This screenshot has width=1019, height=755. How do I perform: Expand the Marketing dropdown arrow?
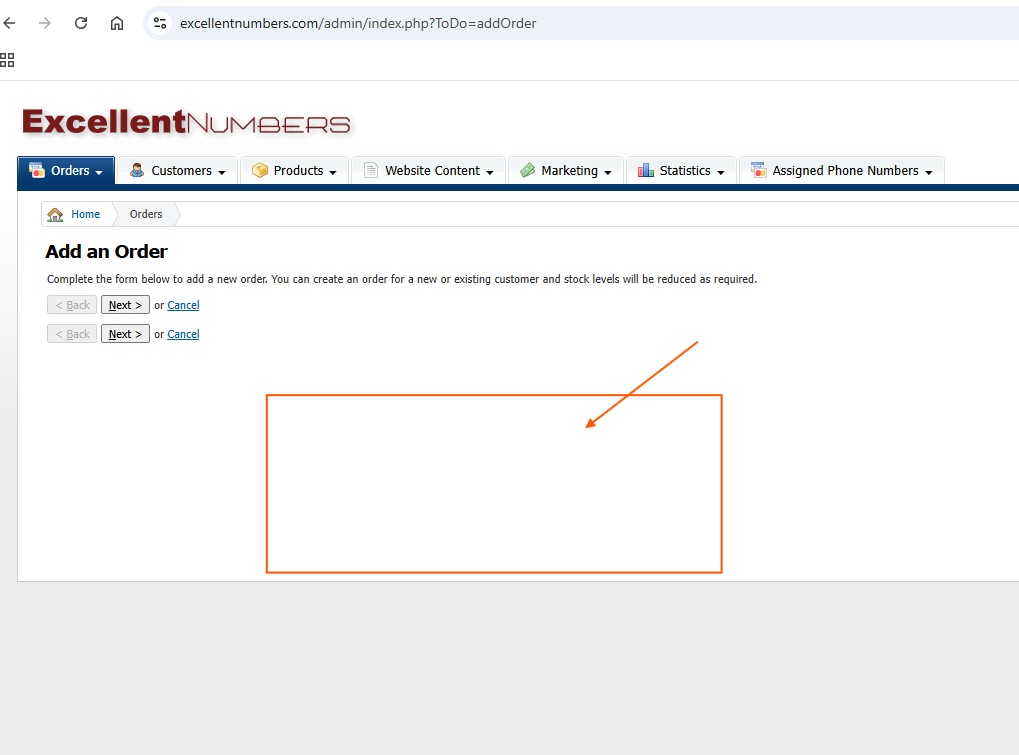(x=608, y=172)
